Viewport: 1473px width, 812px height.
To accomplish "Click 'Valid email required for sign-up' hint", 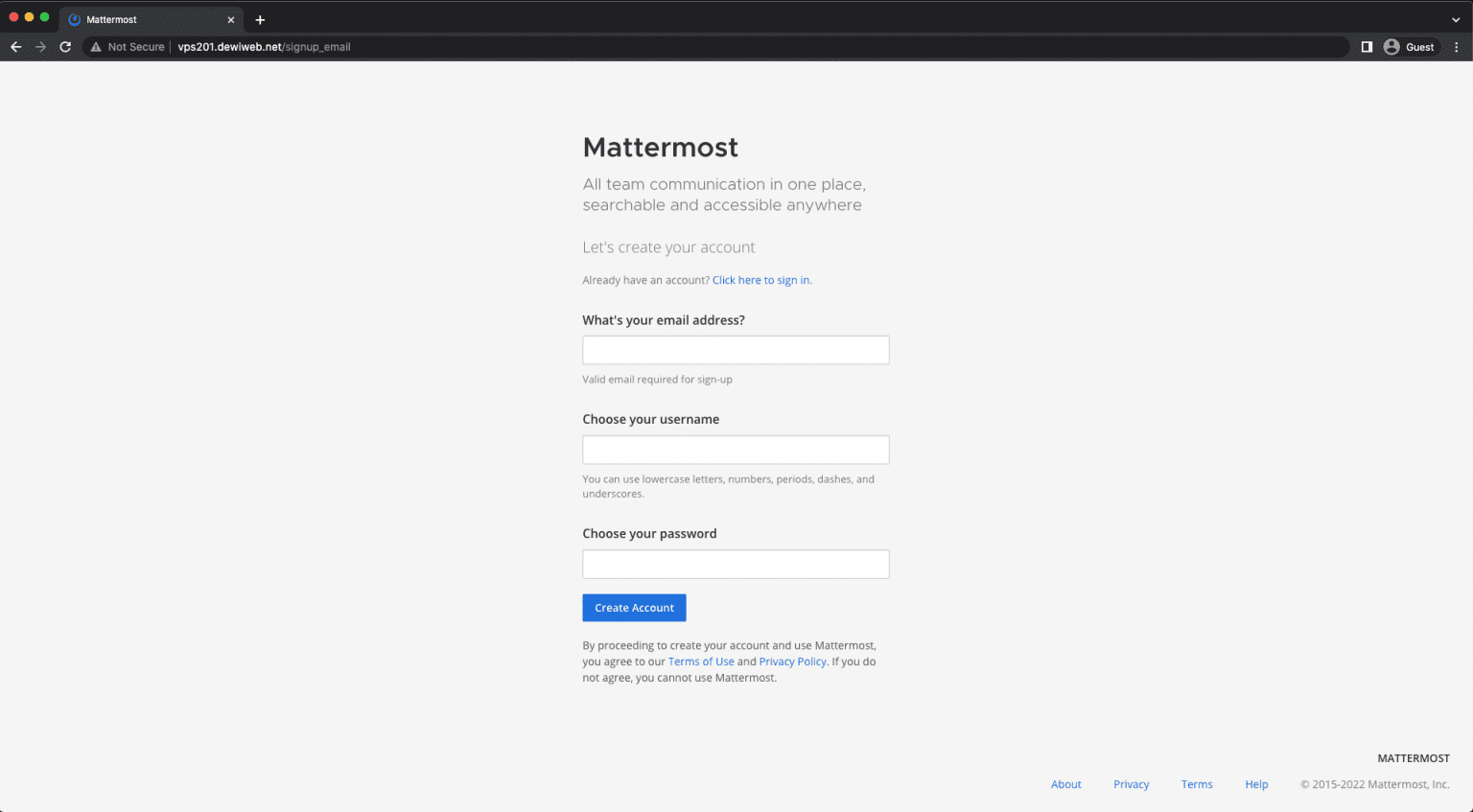I will coord(657,380).
